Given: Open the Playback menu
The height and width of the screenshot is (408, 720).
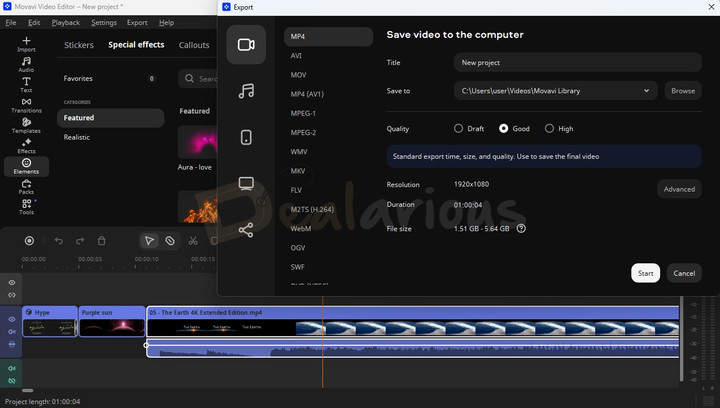Looking at the screenshot, I should point(66,22).
